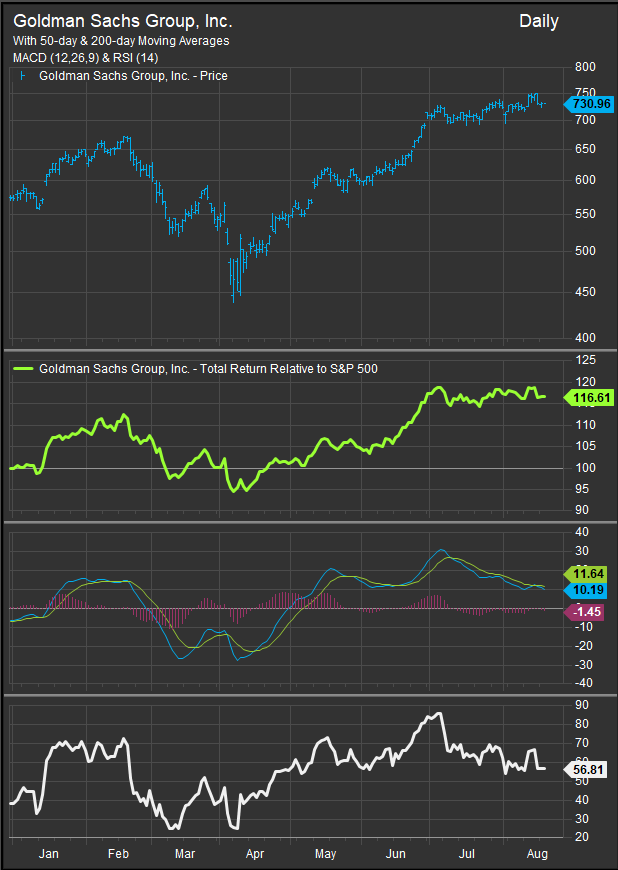Select the Apr month label on time axis
This screenshot has height=870, width=618.
click(x=254, y=856)
